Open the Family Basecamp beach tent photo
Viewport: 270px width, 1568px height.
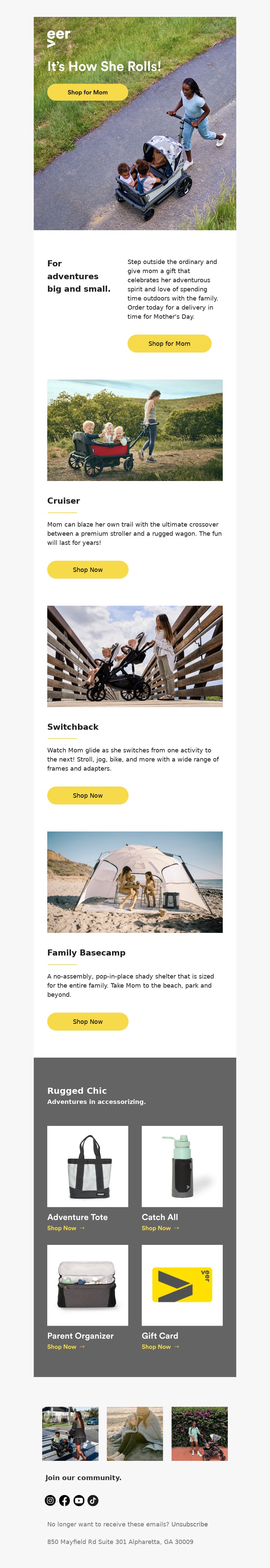click(135, 882)
